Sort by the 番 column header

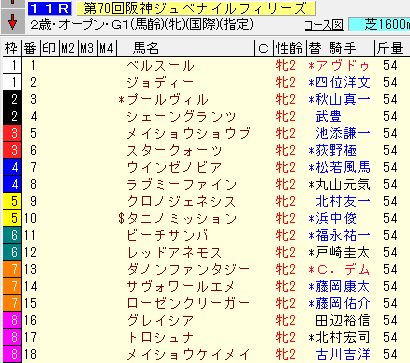pos(30,49)
